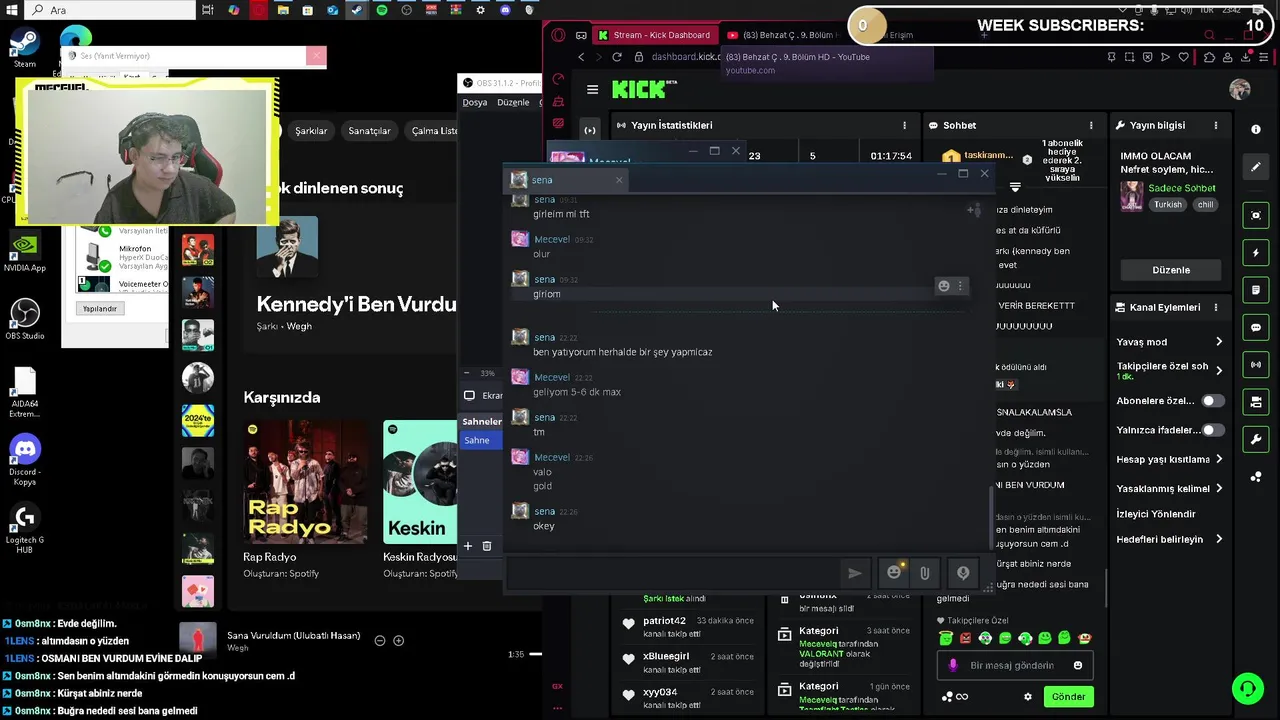
Task: Add friend to chat icon in Steam chat
Action: [973, 210]
